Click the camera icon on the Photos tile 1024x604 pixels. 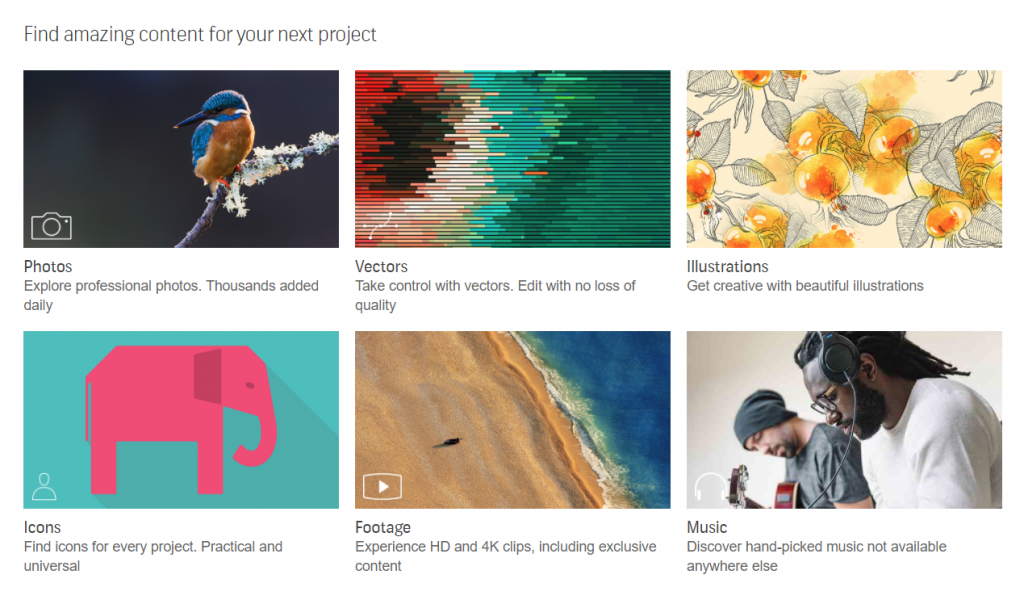[50, 226]
